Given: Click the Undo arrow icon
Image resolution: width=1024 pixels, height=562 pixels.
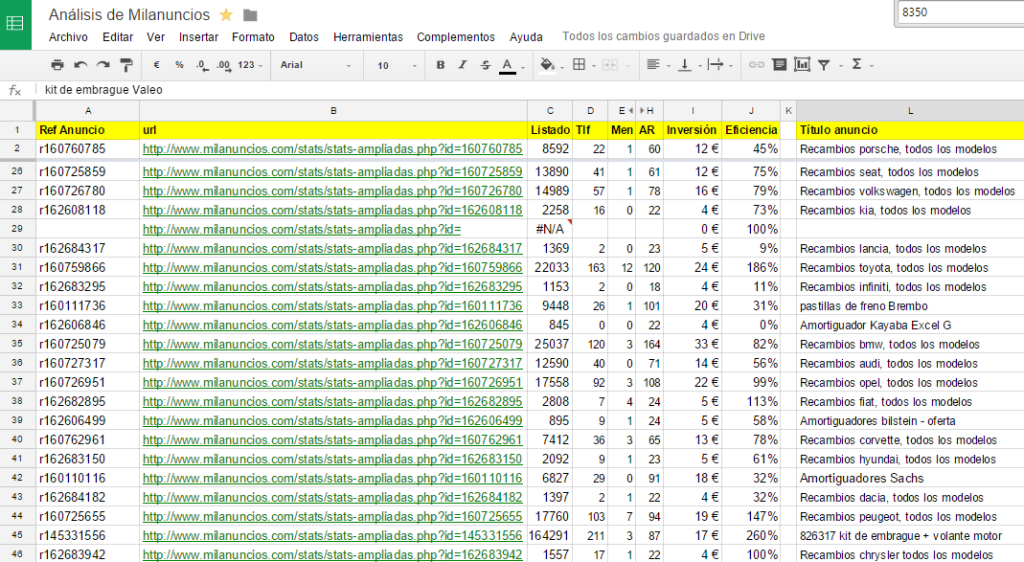Looking at the screenshot, I should point(80,65).
